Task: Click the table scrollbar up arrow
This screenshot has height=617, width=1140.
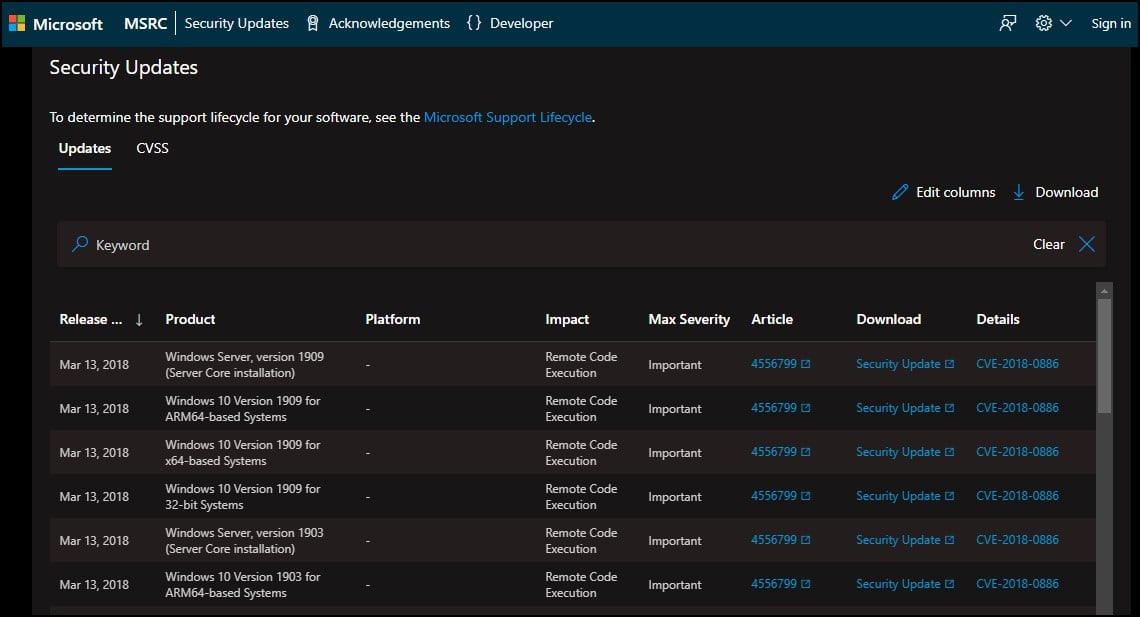Action: click(x=1104, y=291)
